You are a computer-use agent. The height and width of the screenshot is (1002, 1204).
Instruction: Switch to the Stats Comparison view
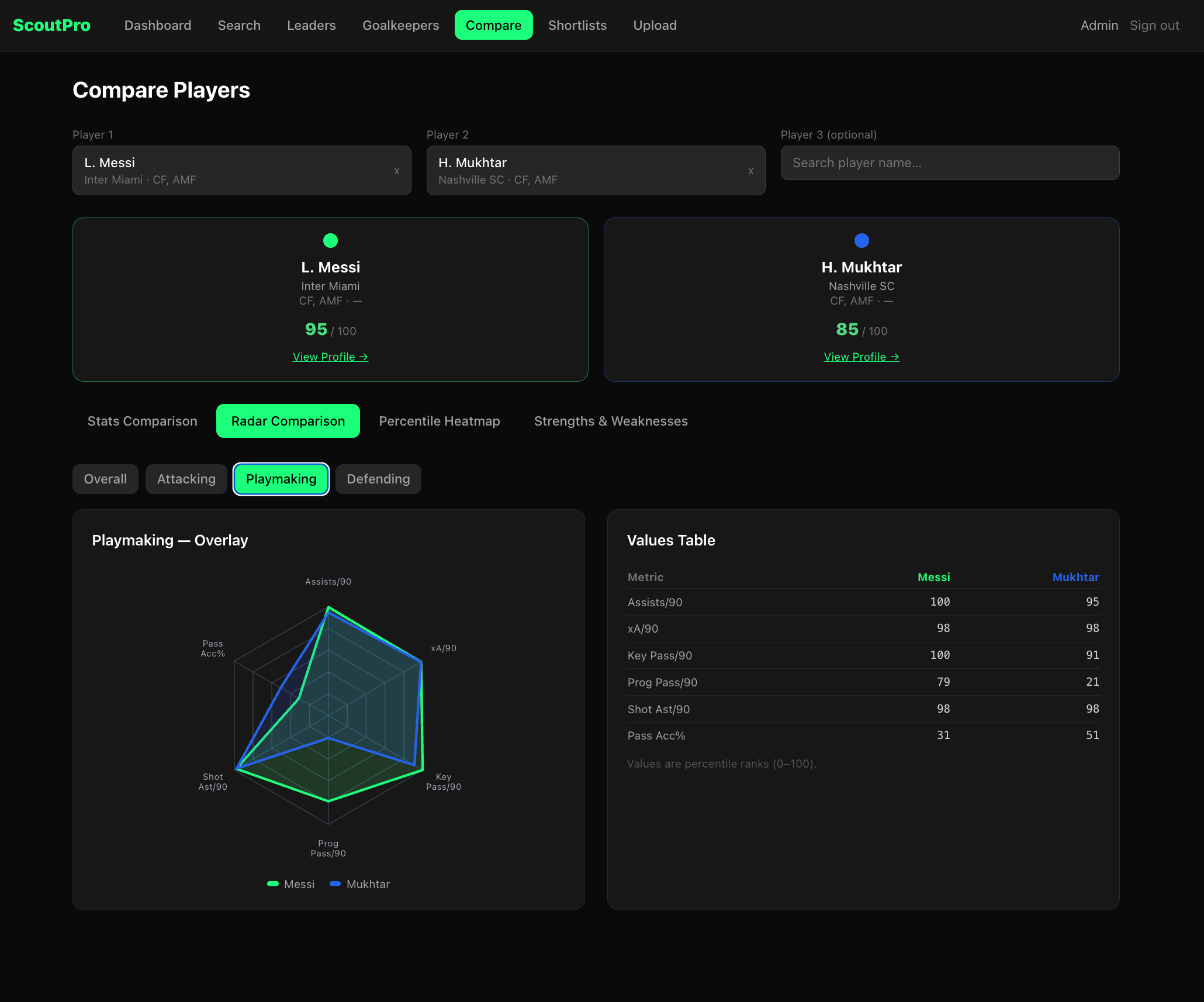point(142,421)
